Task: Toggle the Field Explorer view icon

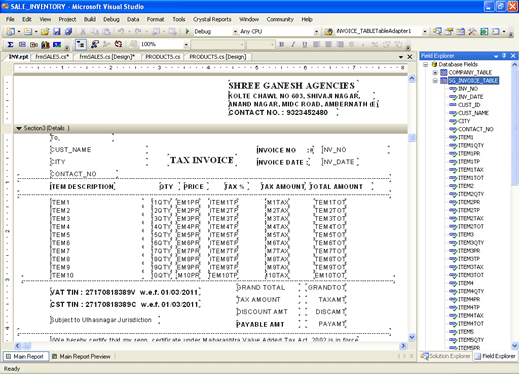Action: coord(81,44)
